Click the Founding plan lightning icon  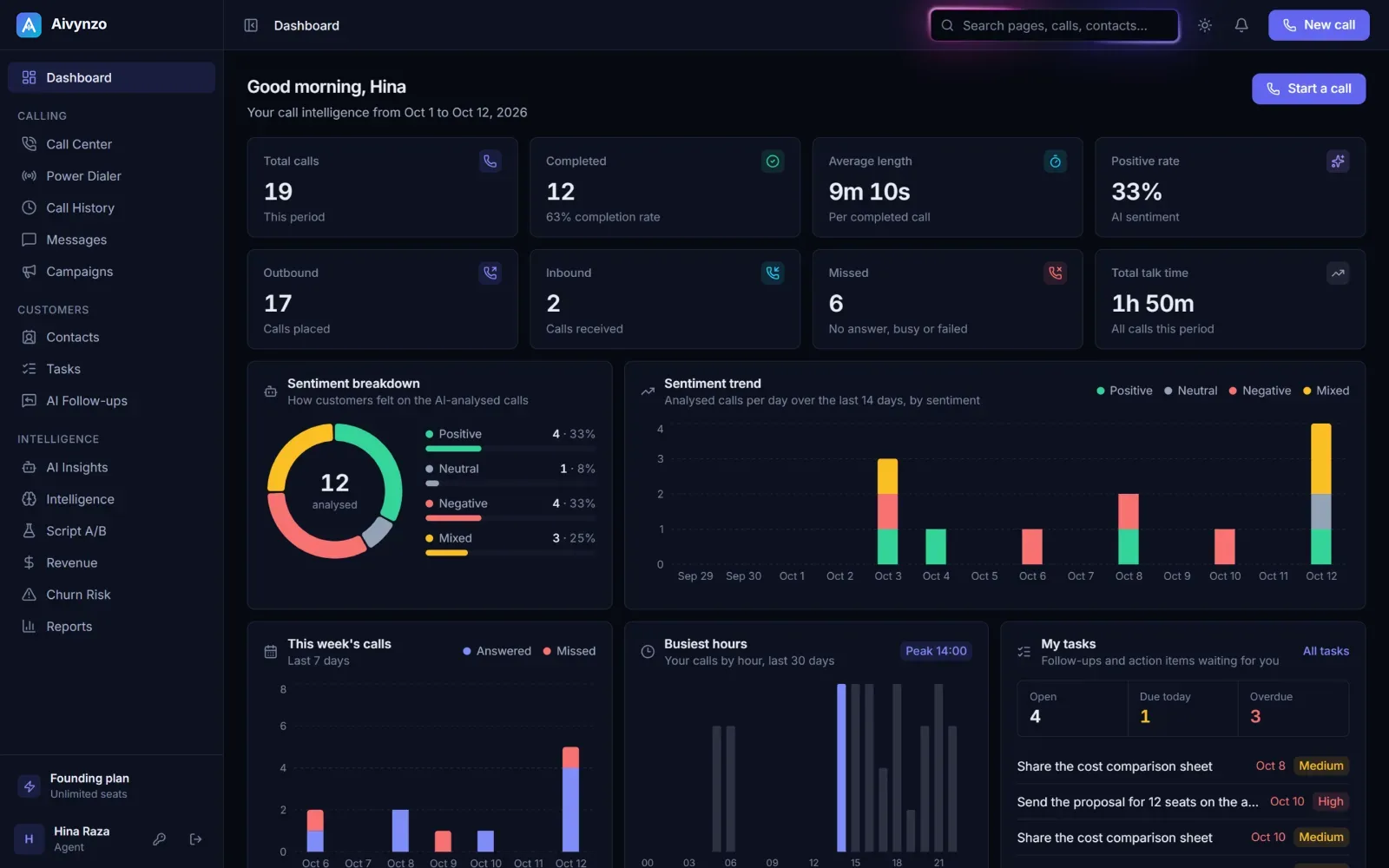pos(30,786)
